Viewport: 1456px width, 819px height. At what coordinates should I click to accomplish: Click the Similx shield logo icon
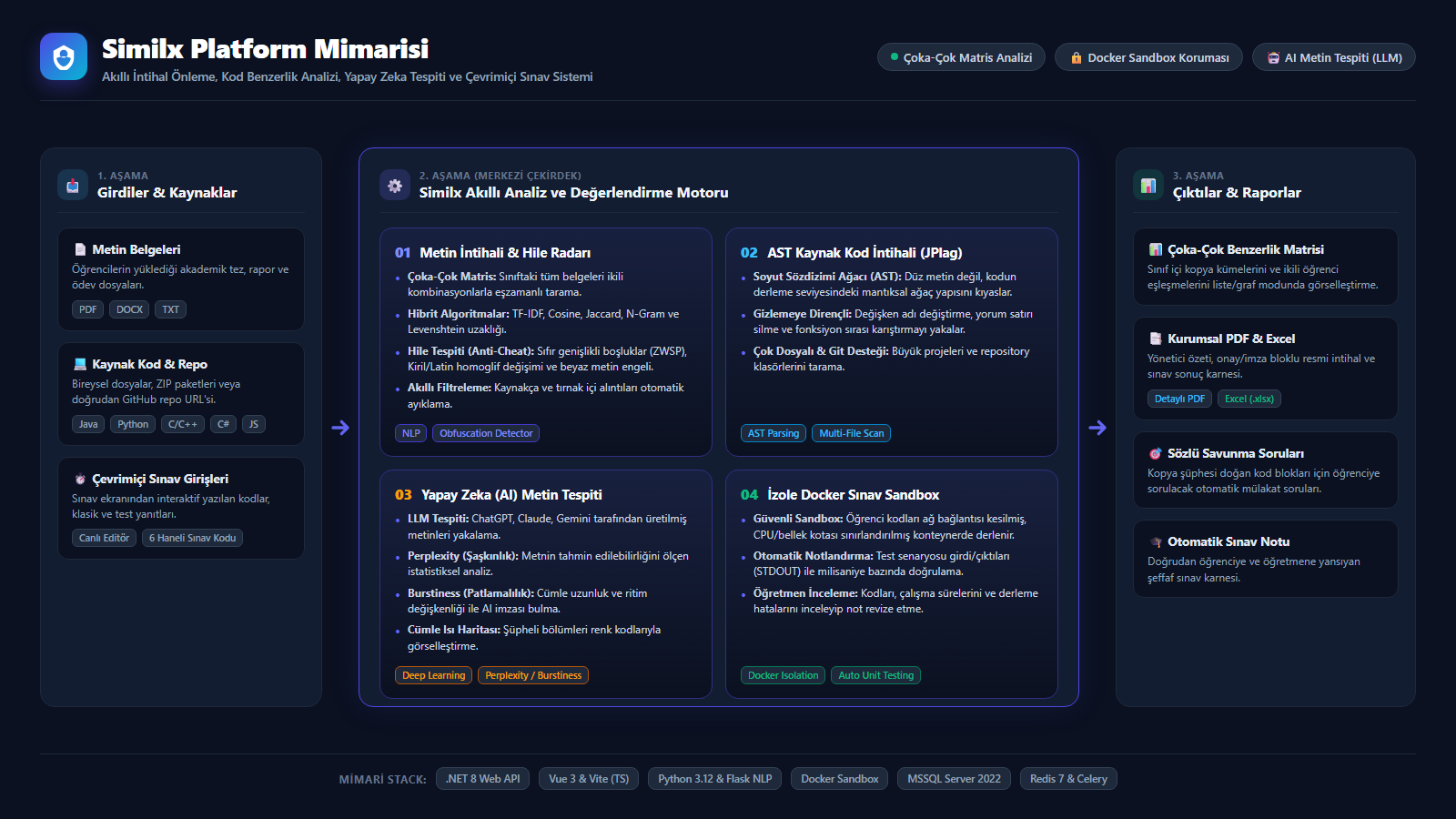pyautogui.click(x=64, y=56)
